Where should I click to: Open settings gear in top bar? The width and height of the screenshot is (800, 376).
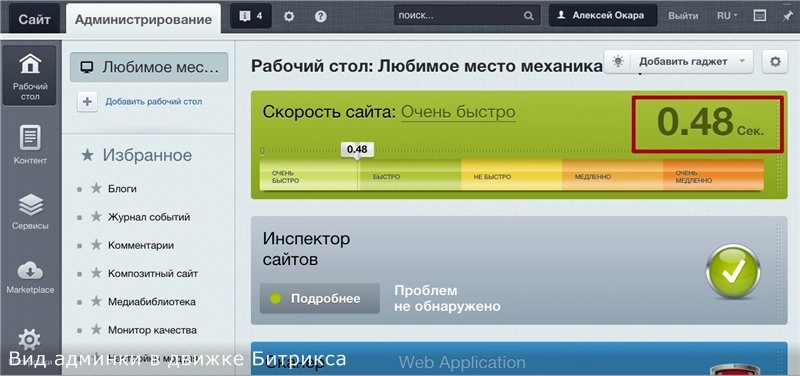click(x=289, y=16)
